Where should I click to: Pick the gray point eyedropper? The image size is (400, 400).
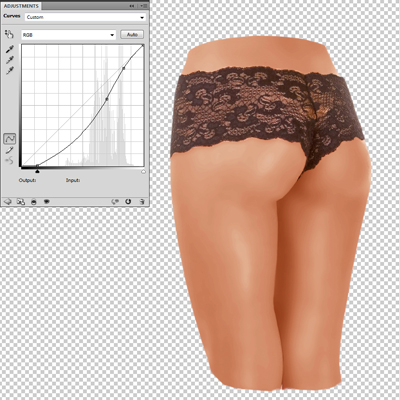(9, 60)
